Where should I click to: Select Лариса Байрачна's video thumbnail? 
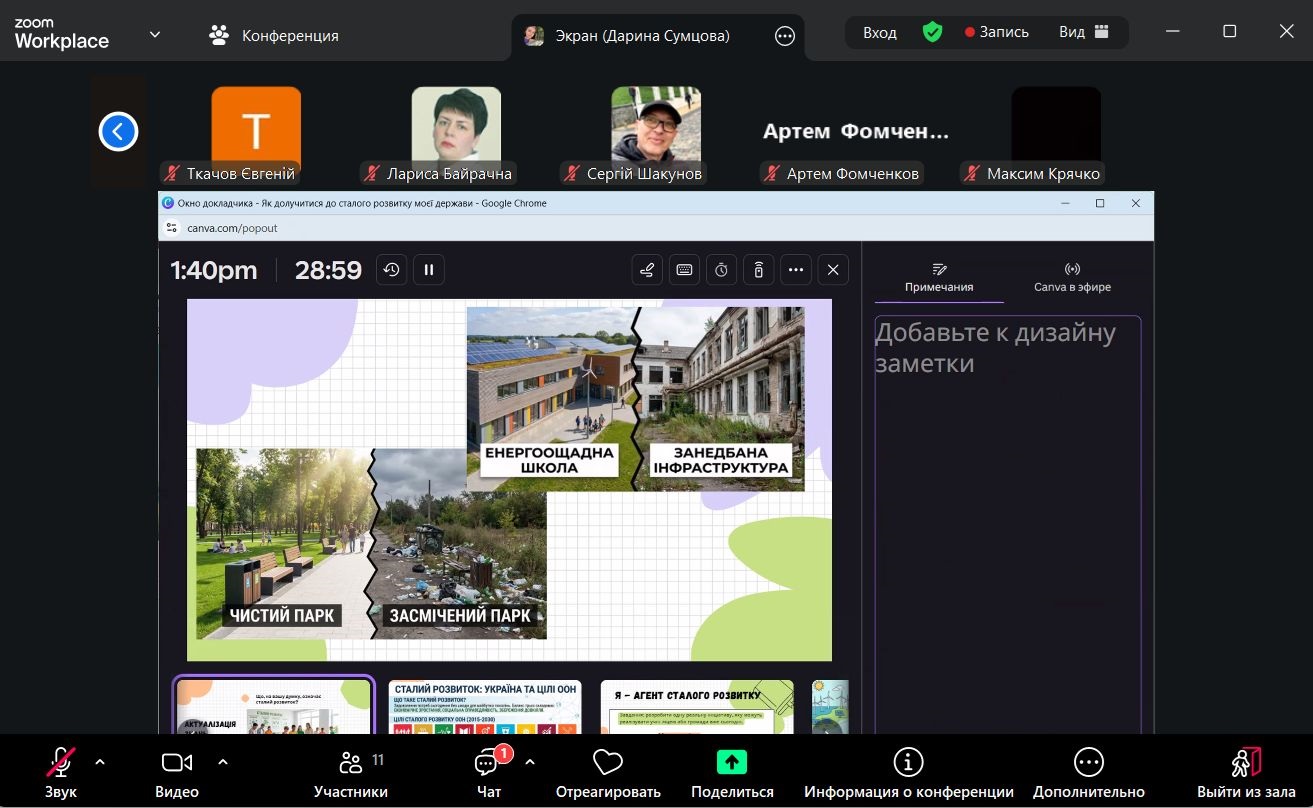point(456,130)
